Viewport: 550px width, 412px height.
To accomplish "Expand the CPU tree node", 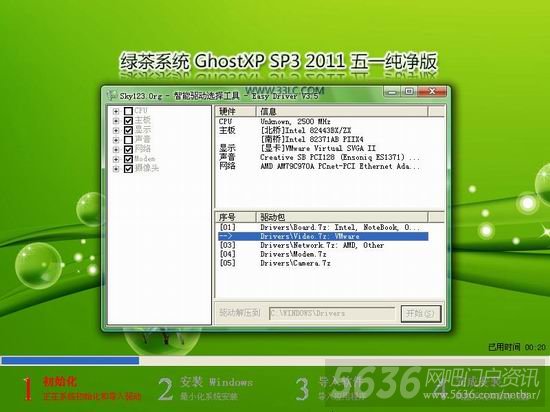I will coord(116,112).
